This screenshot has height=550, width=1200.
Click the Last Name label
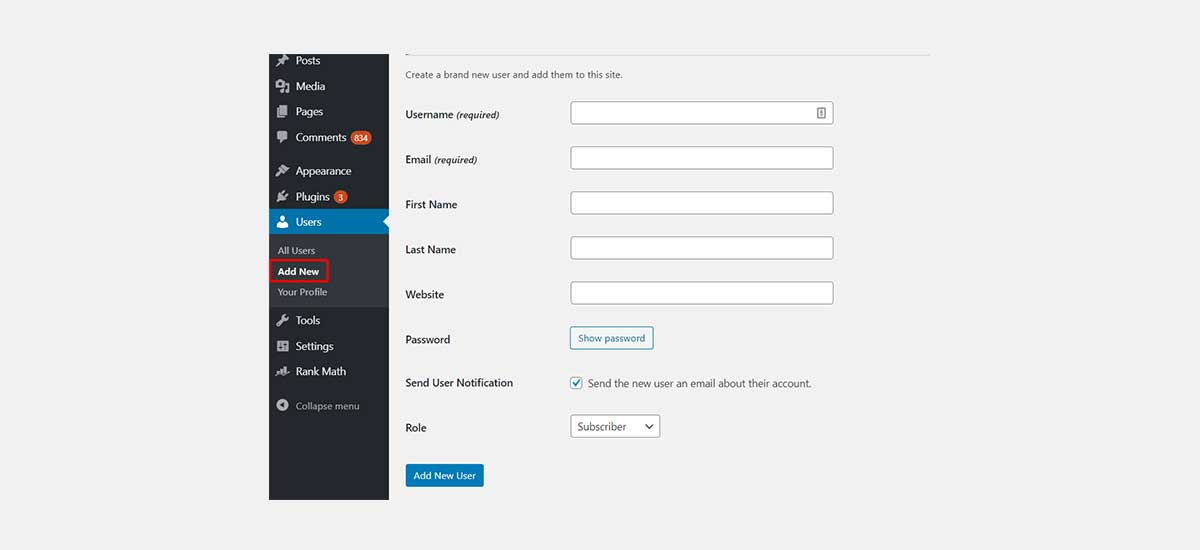click(431, 249)
